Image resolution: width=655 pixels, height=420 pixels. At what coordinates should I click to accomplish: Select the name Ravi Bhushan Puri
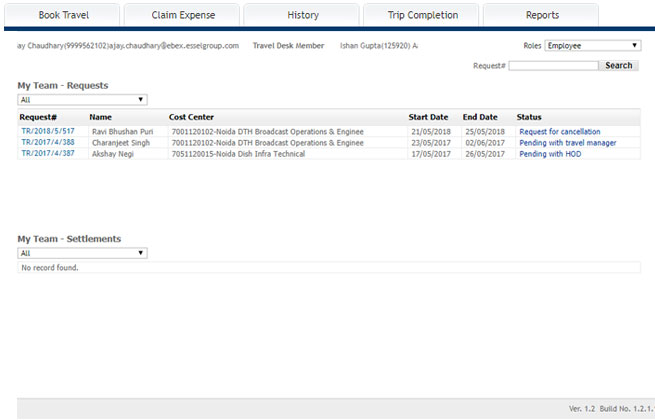123,132
